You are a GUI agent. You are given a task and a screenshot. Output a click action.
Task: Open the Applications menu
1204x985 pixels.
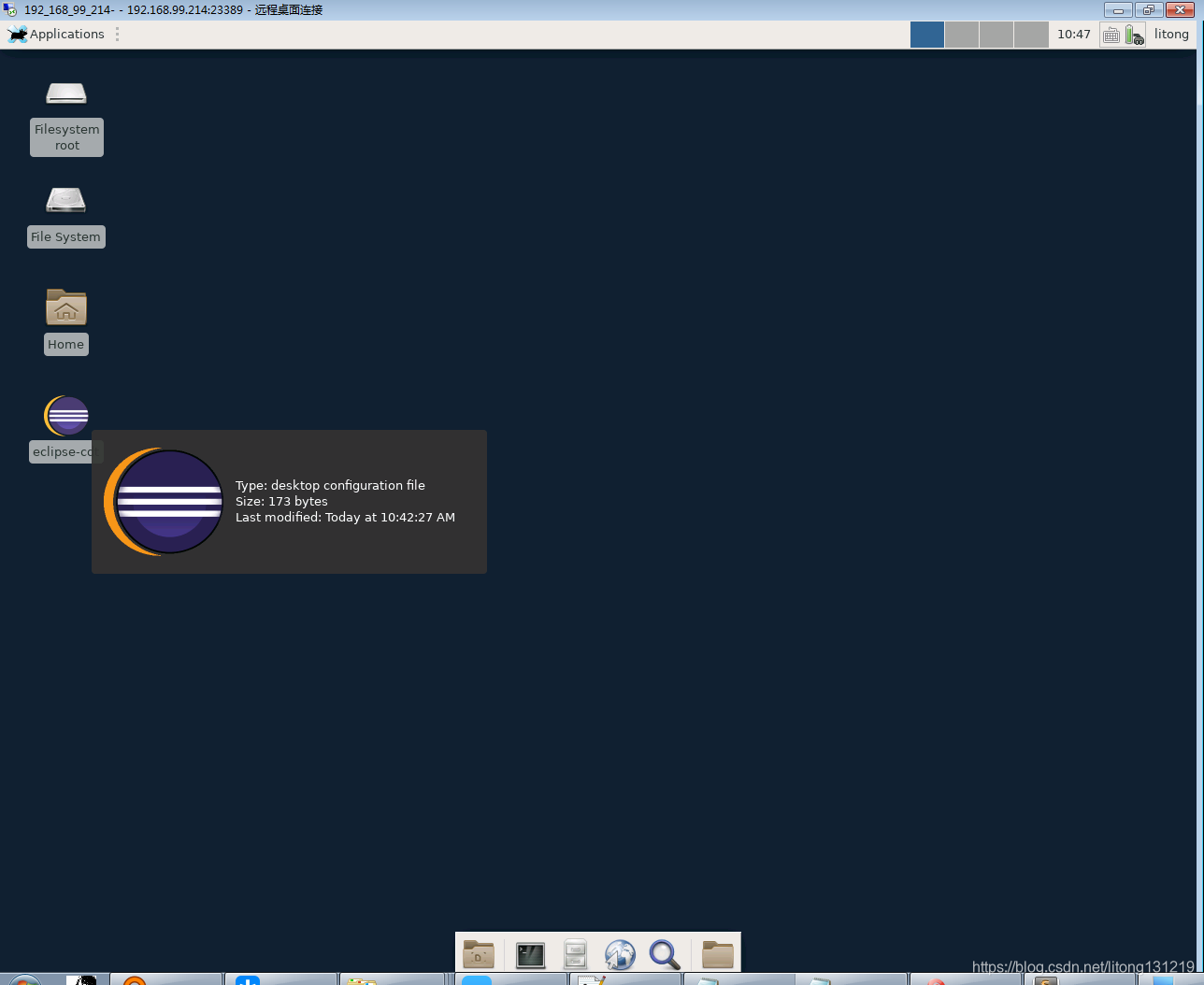tap(56, 34)
